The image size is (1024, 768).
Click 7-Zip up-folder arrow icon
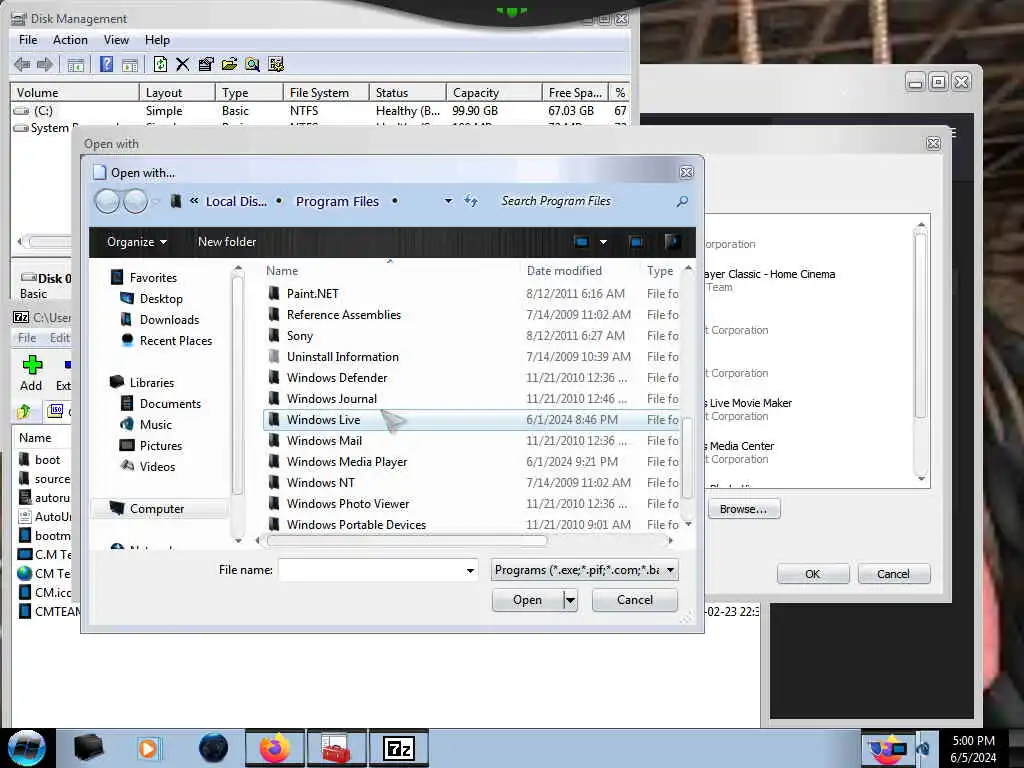pos(24,411)
